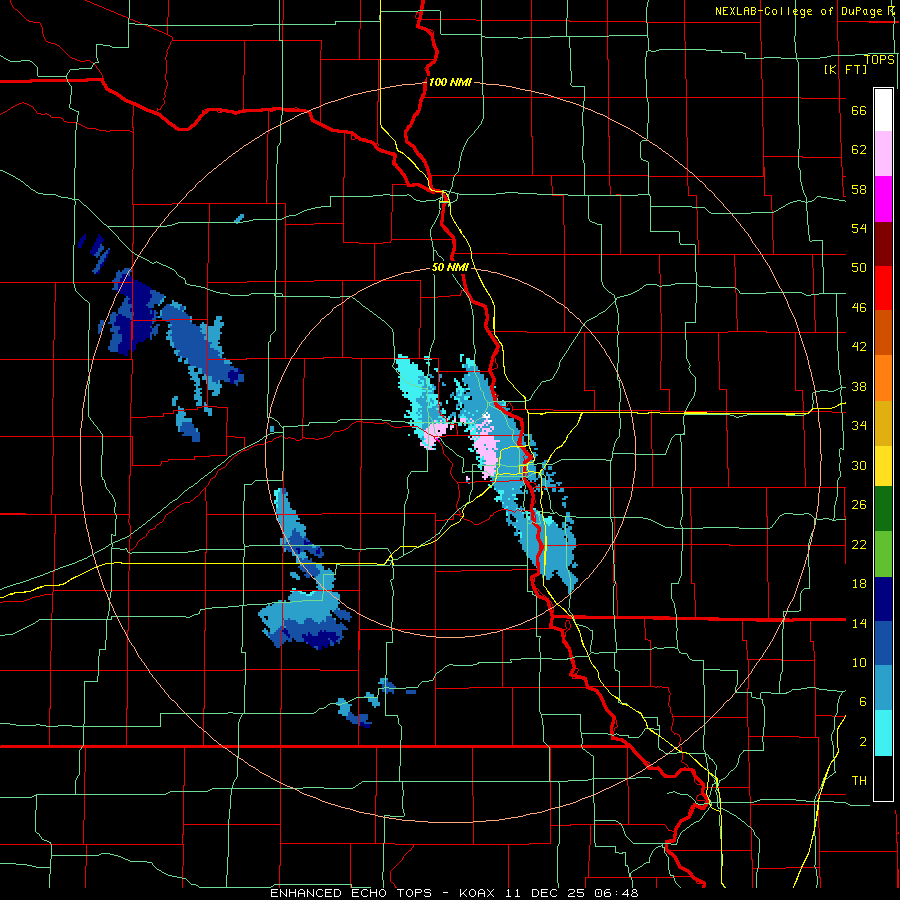This screenshot has width=900, height=900.
Task: Click the 11 DEC 25 06:48 timestamp
Action: click(x=572, y=893)
